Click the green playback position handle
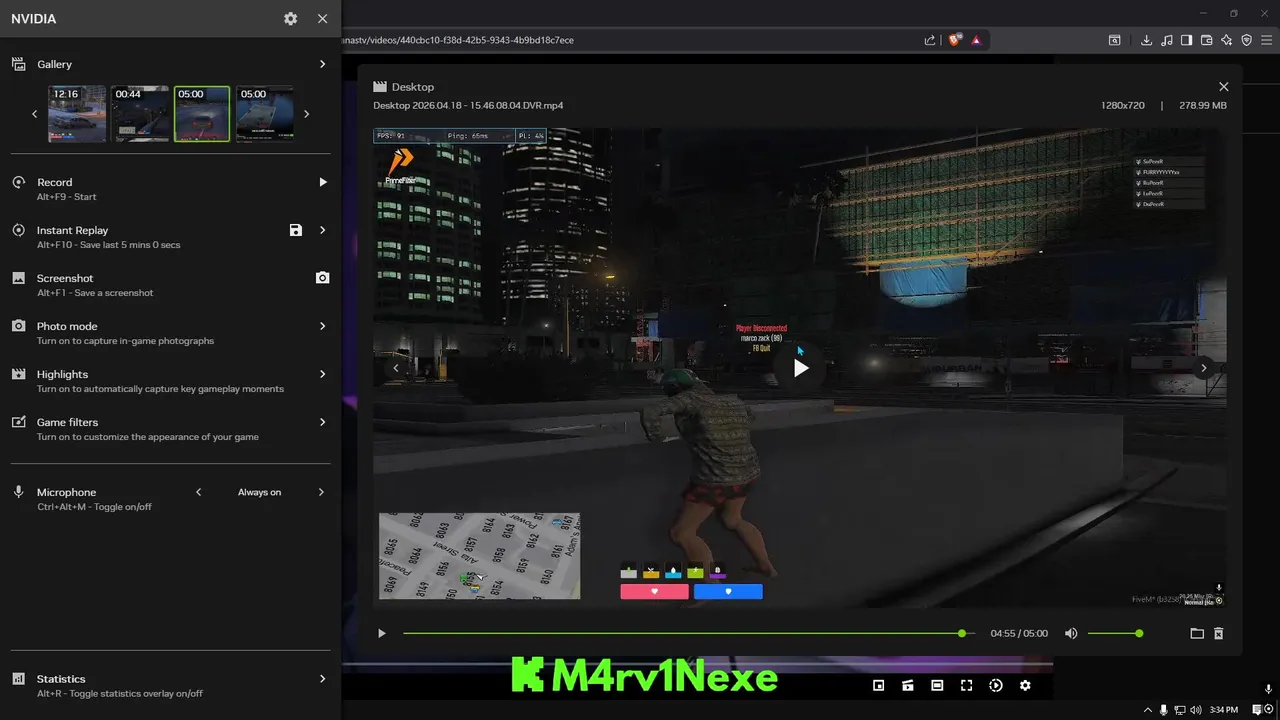The image size is (1280, 720). tap(962, 633)
